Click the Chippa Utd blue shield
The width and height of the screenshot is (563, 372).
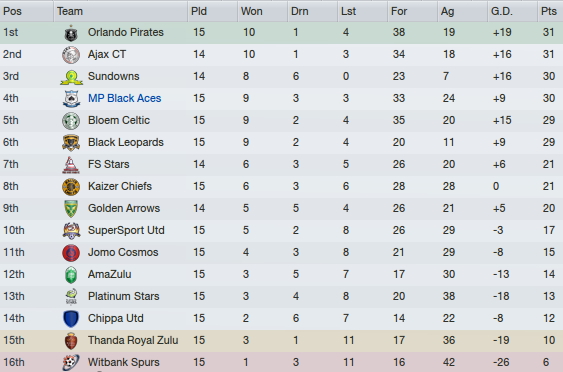pos(71,318)
